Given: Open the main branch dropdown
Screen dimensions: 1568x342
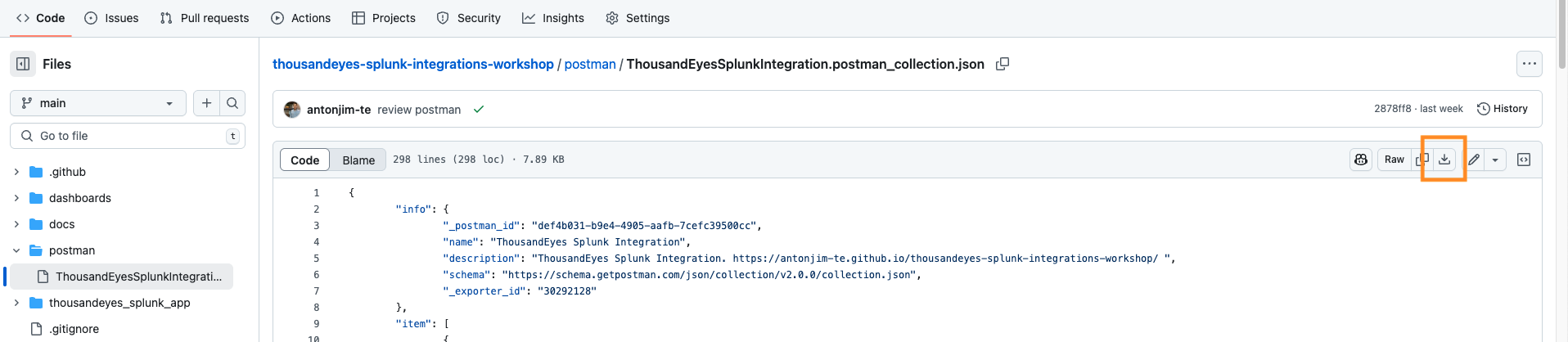Looking at the screenshot, I should (98, 103).
